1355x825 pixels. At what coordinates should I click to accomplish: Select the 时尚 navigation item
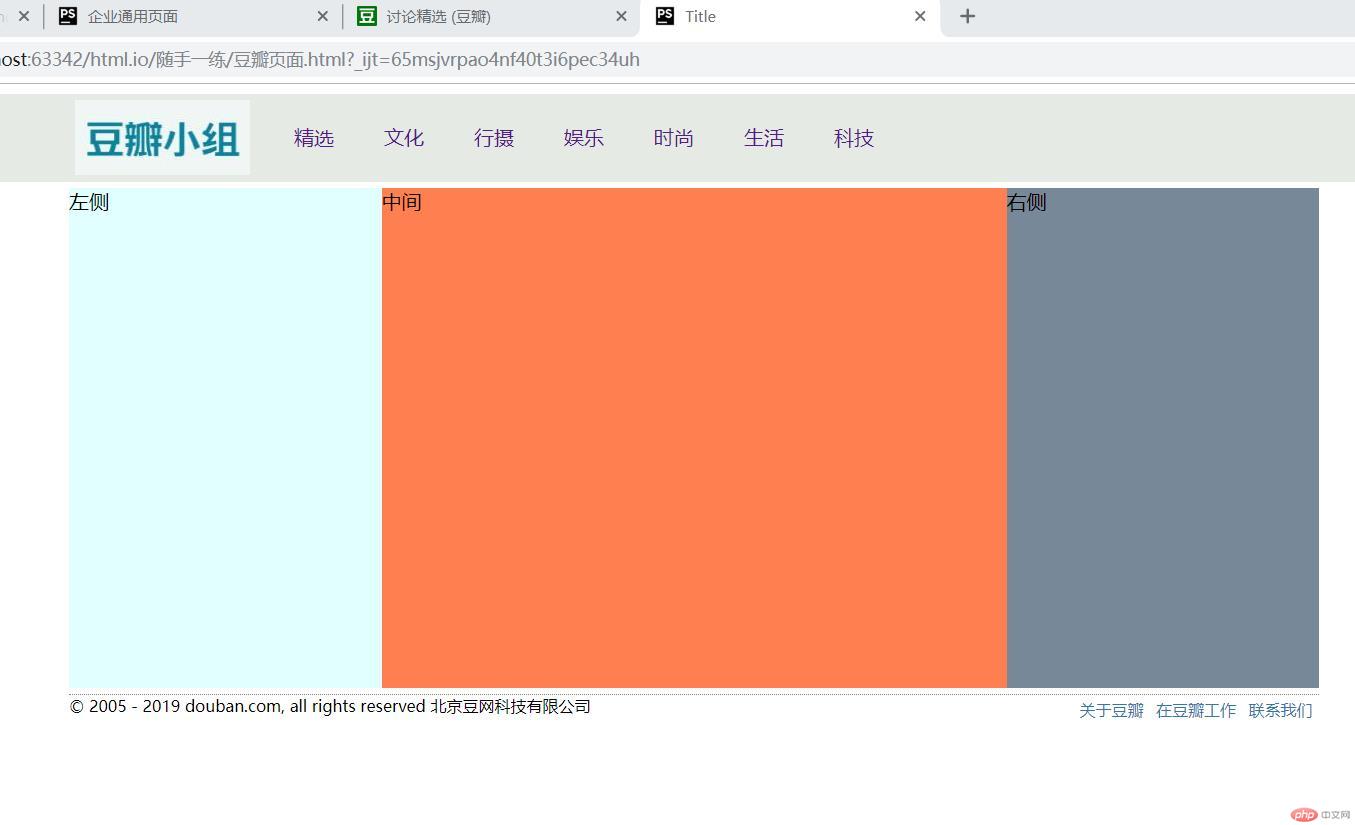point(674,138)
